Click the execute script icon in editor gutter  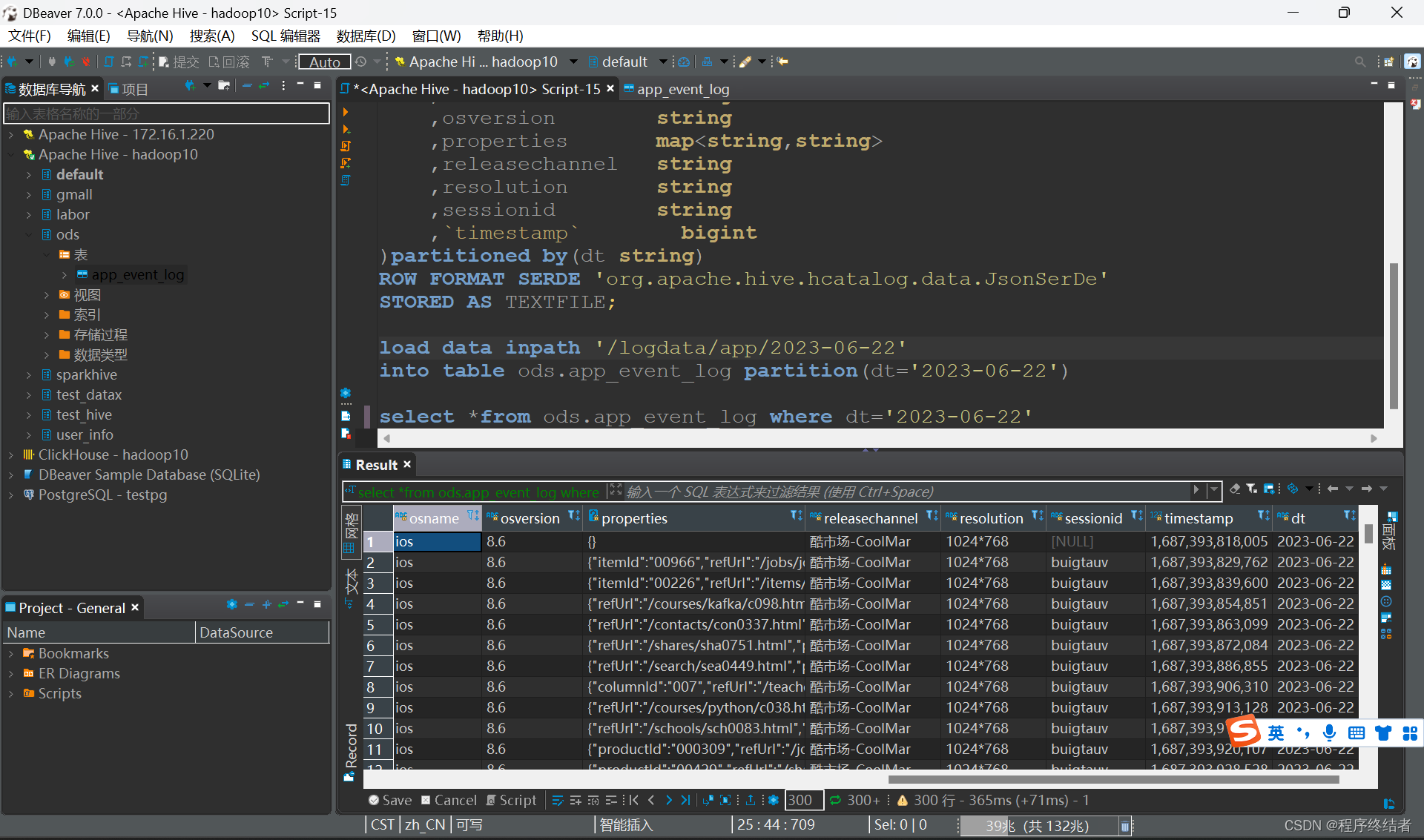pos(346,146)
